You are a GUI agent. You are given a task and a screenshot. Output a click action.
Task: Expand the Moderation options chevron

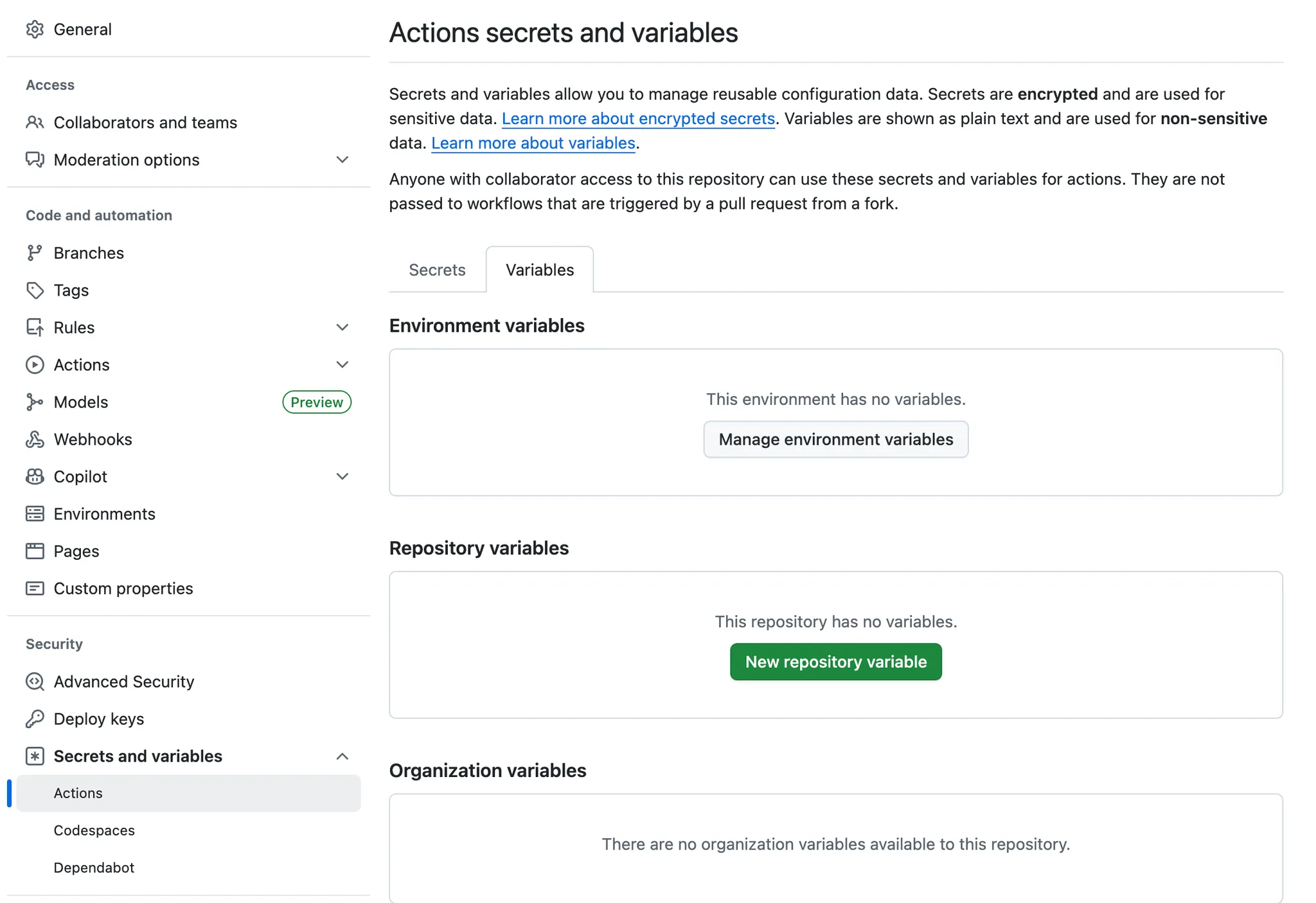click(342, 160)
